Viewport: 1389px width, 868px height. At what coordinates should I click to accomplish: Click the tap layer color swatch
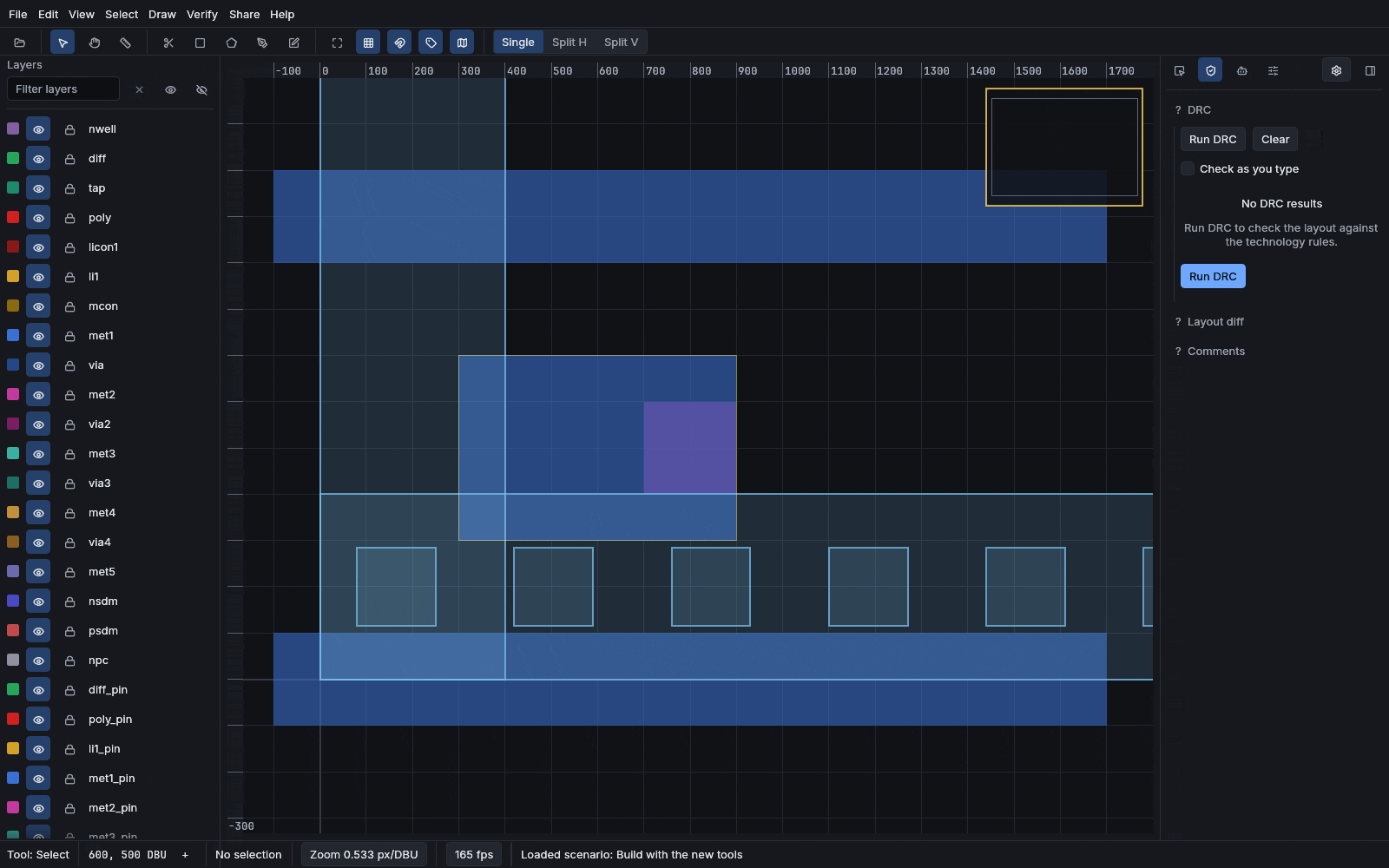pyautogui.click(x=13, y=188)
